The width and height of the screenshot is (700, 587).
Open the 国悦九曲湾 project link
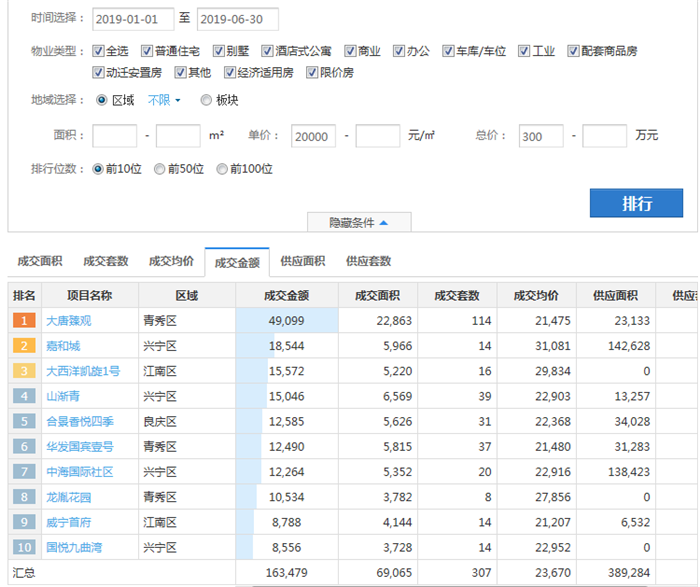tap(75, 547)
